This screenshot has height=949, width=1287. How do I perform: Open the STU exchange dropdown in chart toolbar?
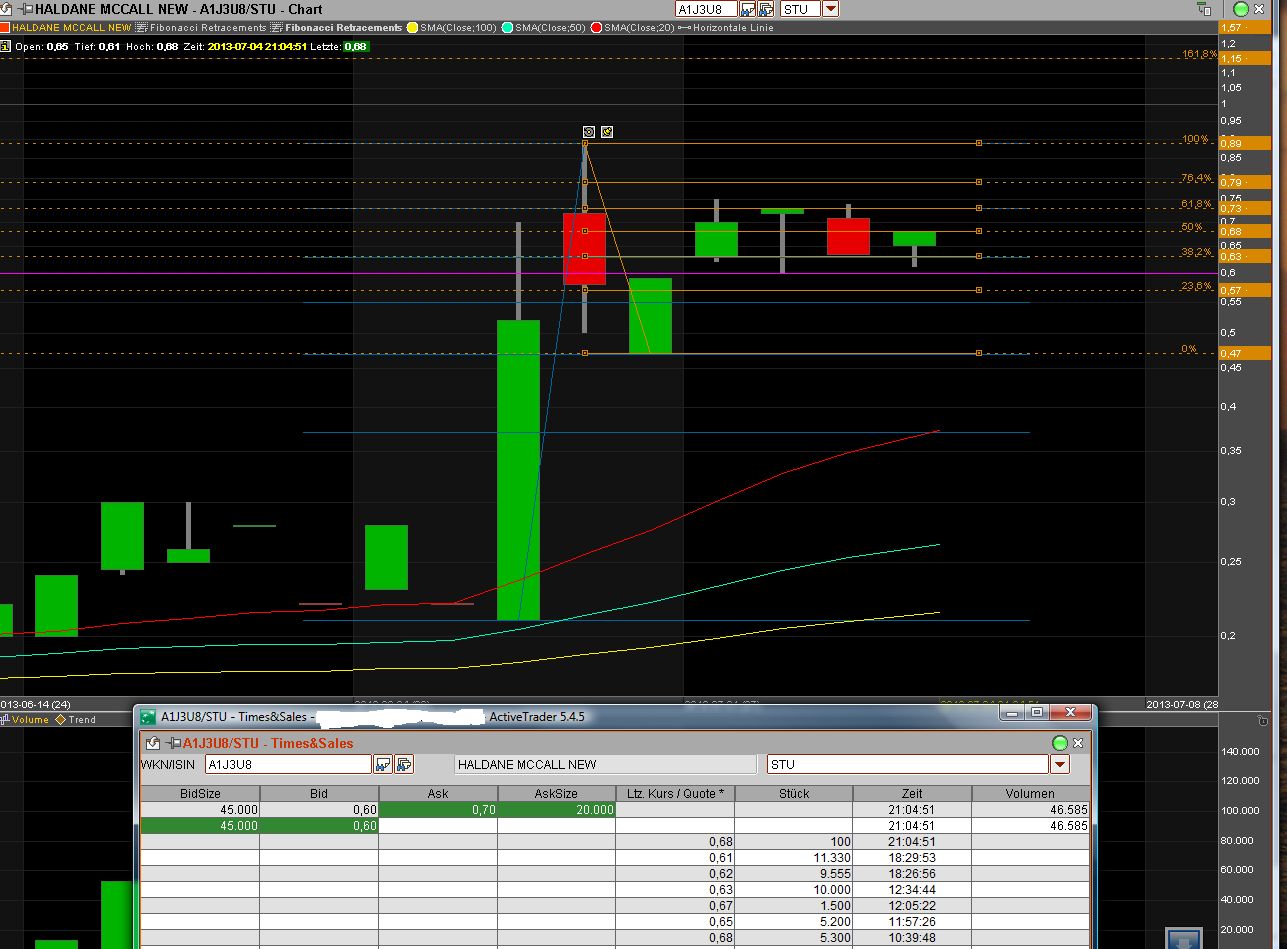(x=830, y=9)
